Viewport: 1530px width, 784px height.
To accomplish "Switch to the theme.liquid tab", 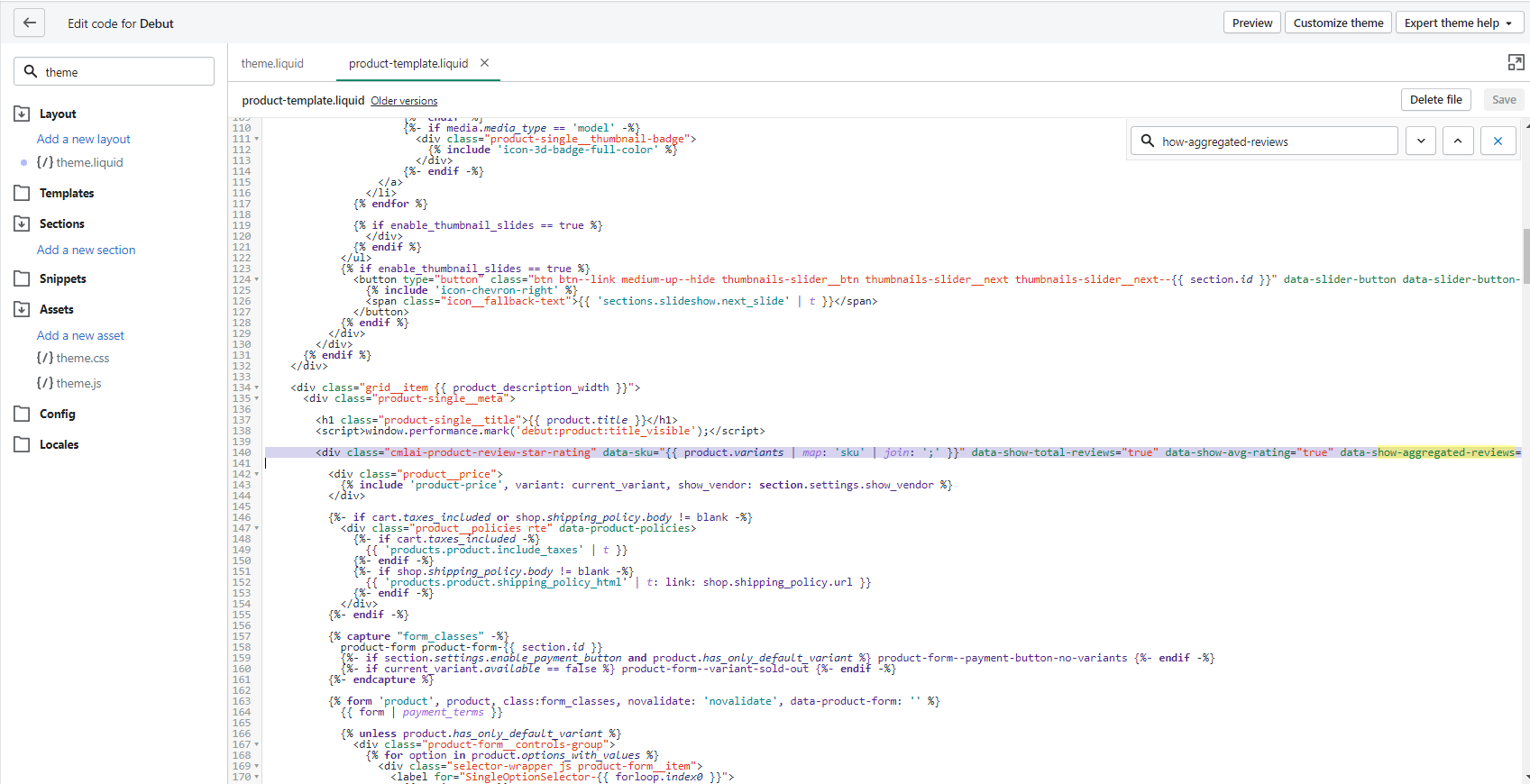I will (x=272, y=63).
